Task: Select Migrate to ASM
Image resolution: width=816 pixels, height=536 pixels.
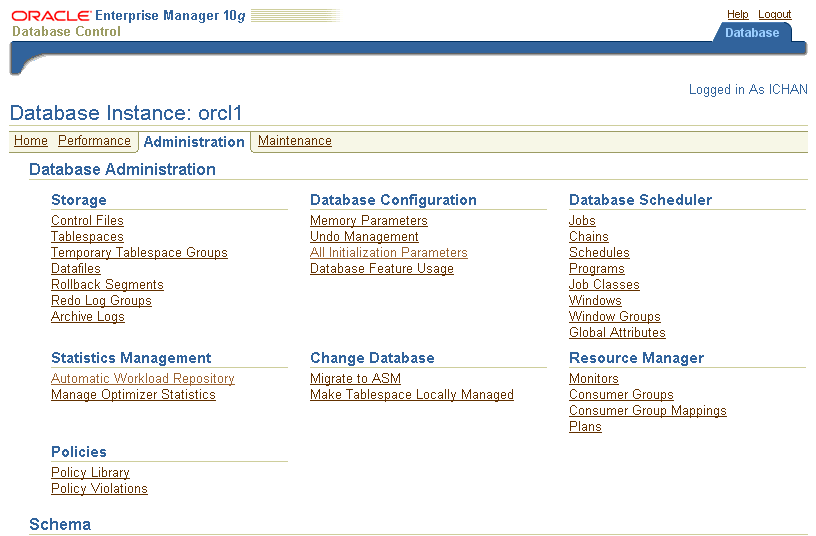Action: tap(354, 379)
